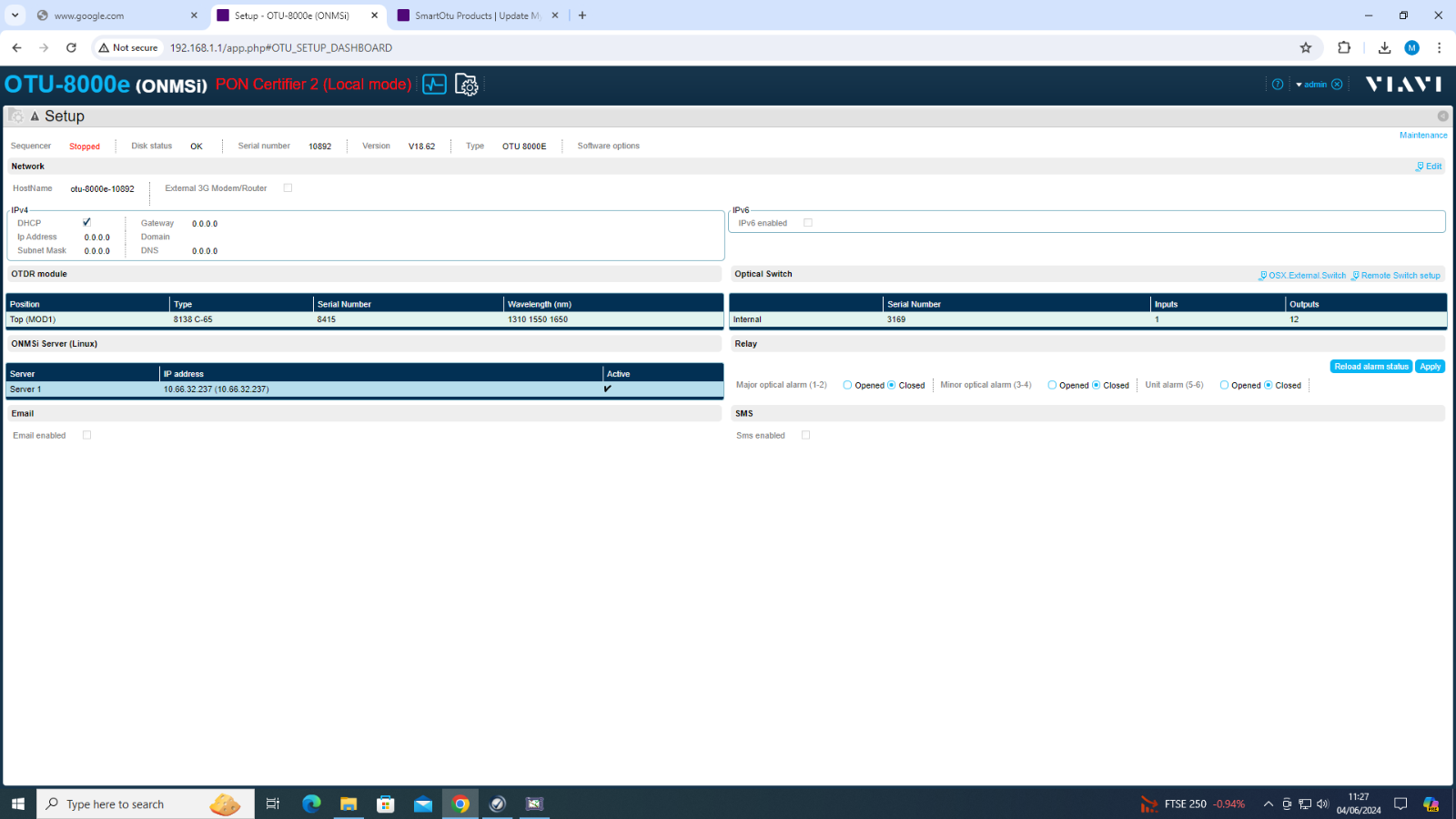
Task: Click the Chrome extensions puzzle icon
Action: 1344,48
